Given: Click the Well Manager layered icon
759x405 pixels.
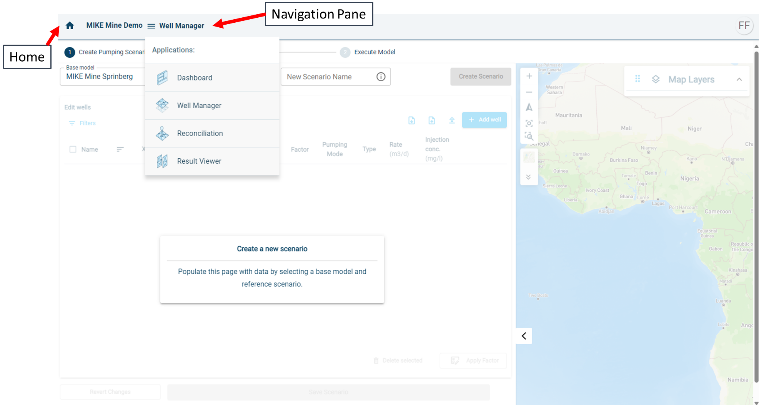Looking at the screenshot, I should click(x=162, y=105).
